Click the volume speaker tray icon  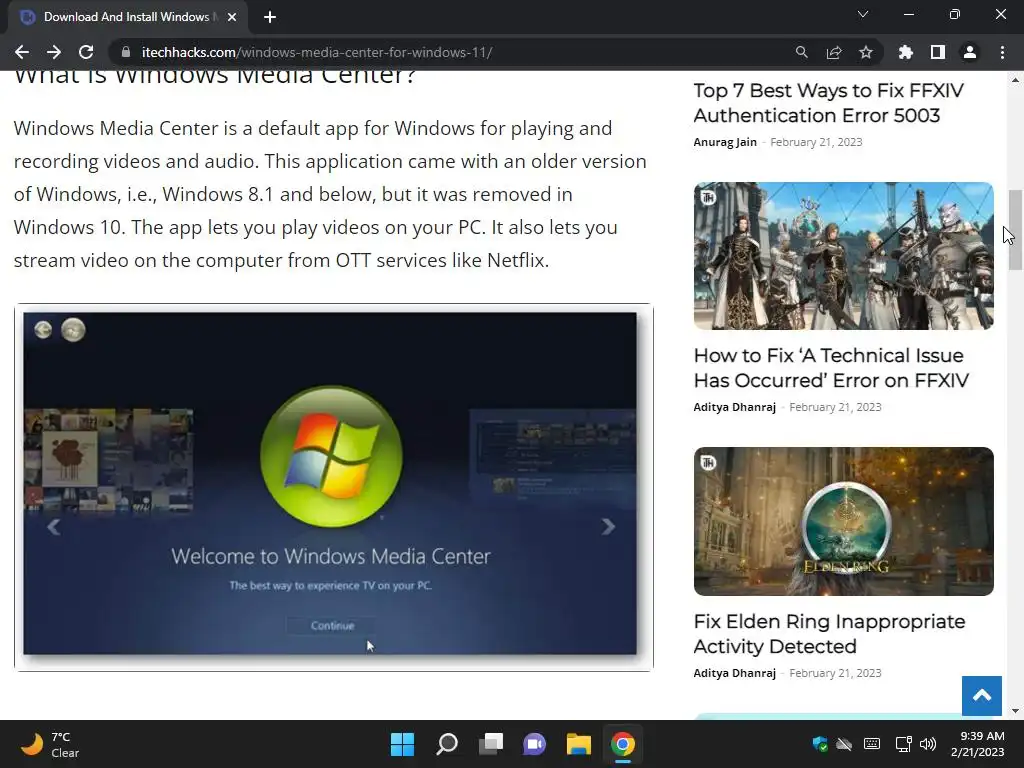tap(928, 744)
